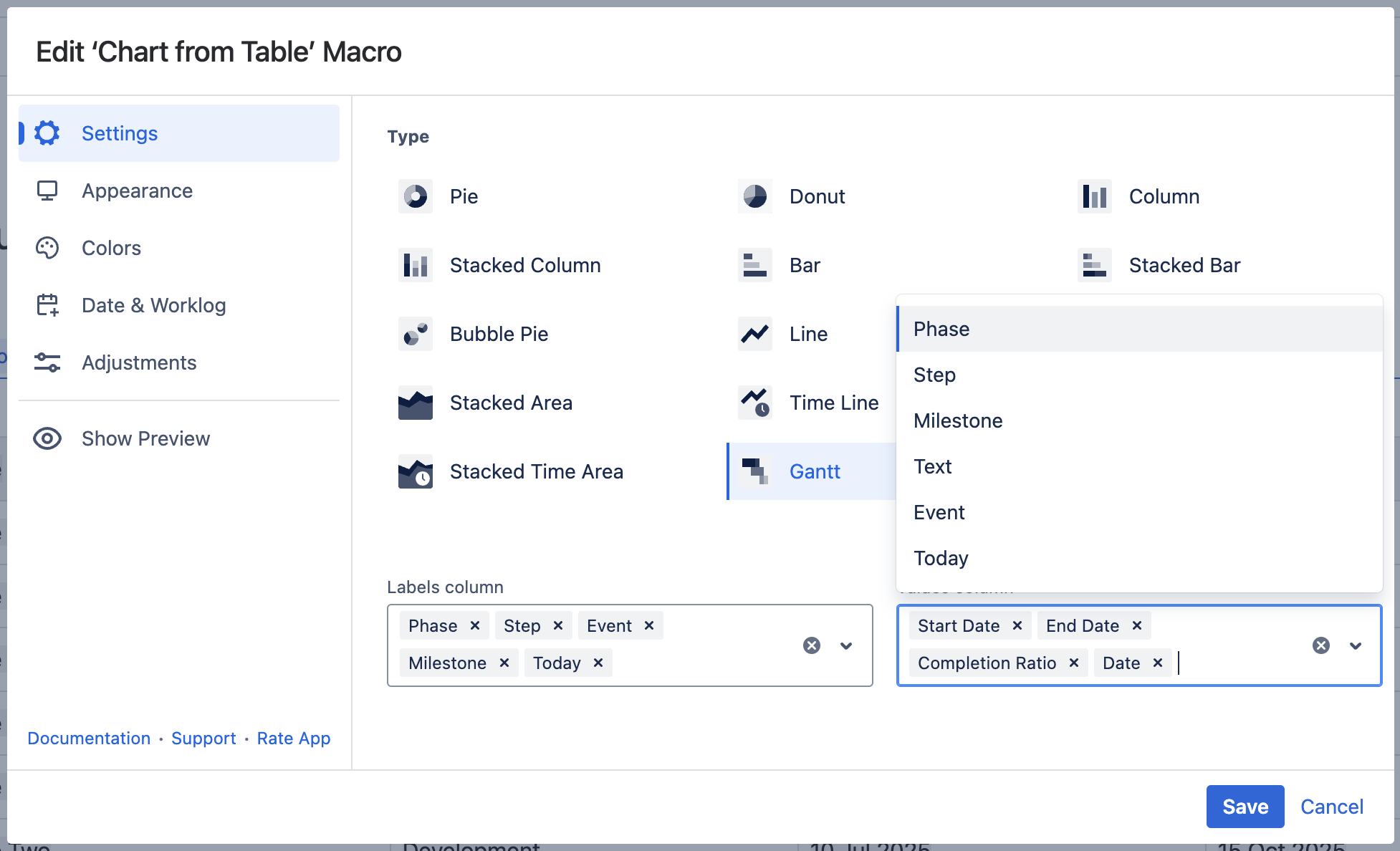Select the Stacked Bar chart icon
This screenshot has width=1400, height=851.
click(x=1095, y=265)
